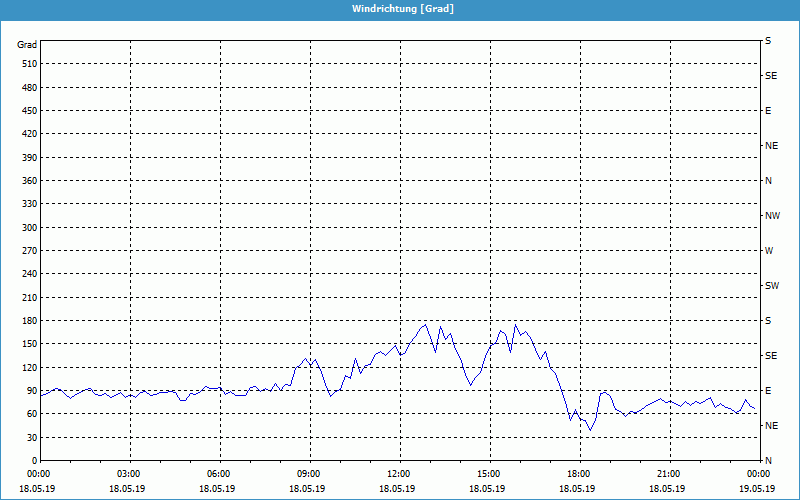Screen dimensions: 800x500
Task: Click the SW compass label on the right axis
Action: click(771, 286)
